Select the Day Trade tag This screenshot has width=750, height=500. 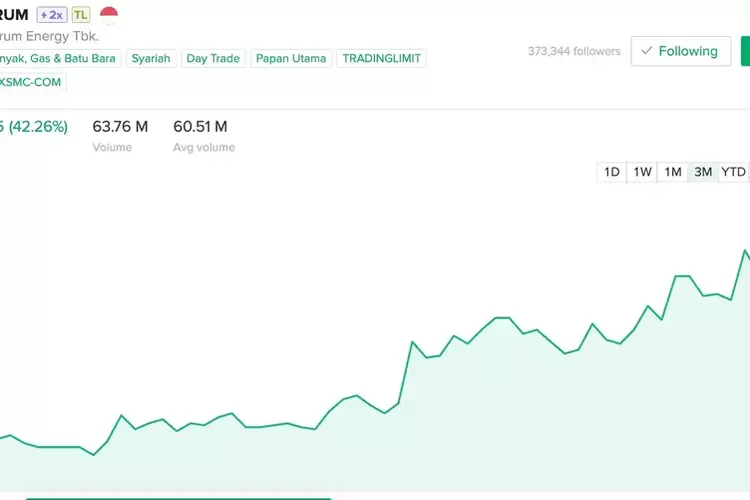coord(213,58)
